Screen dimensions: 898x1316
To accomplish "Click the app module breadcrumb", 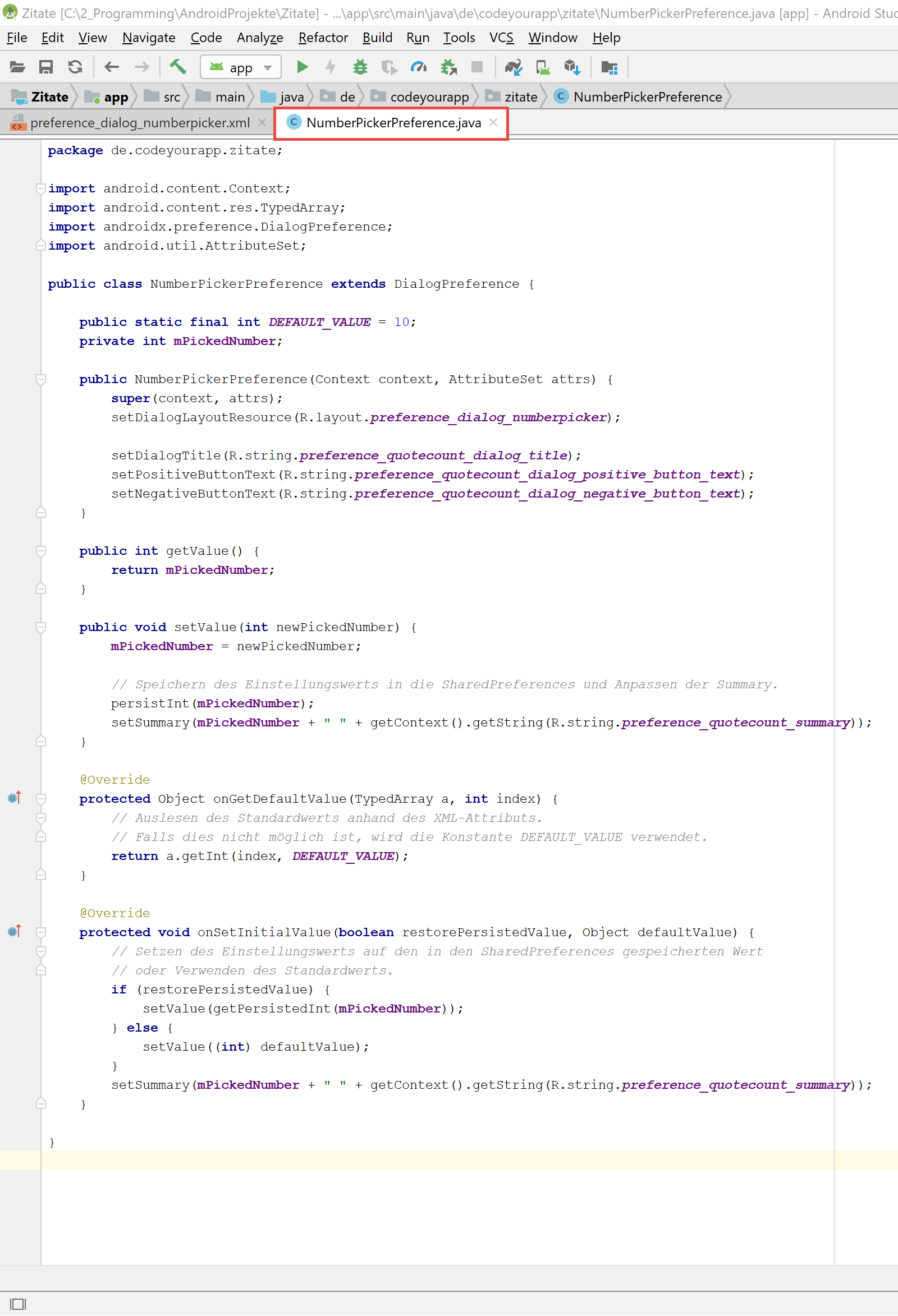I will coord(107,97).
